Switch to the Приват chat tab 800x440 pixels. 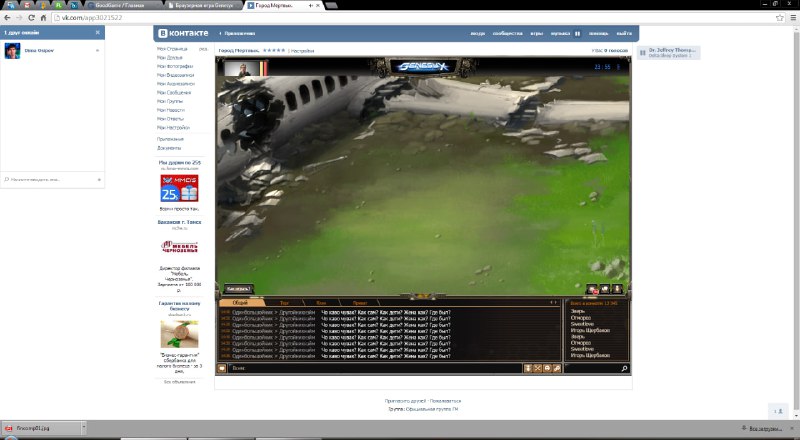pos(360,303)
